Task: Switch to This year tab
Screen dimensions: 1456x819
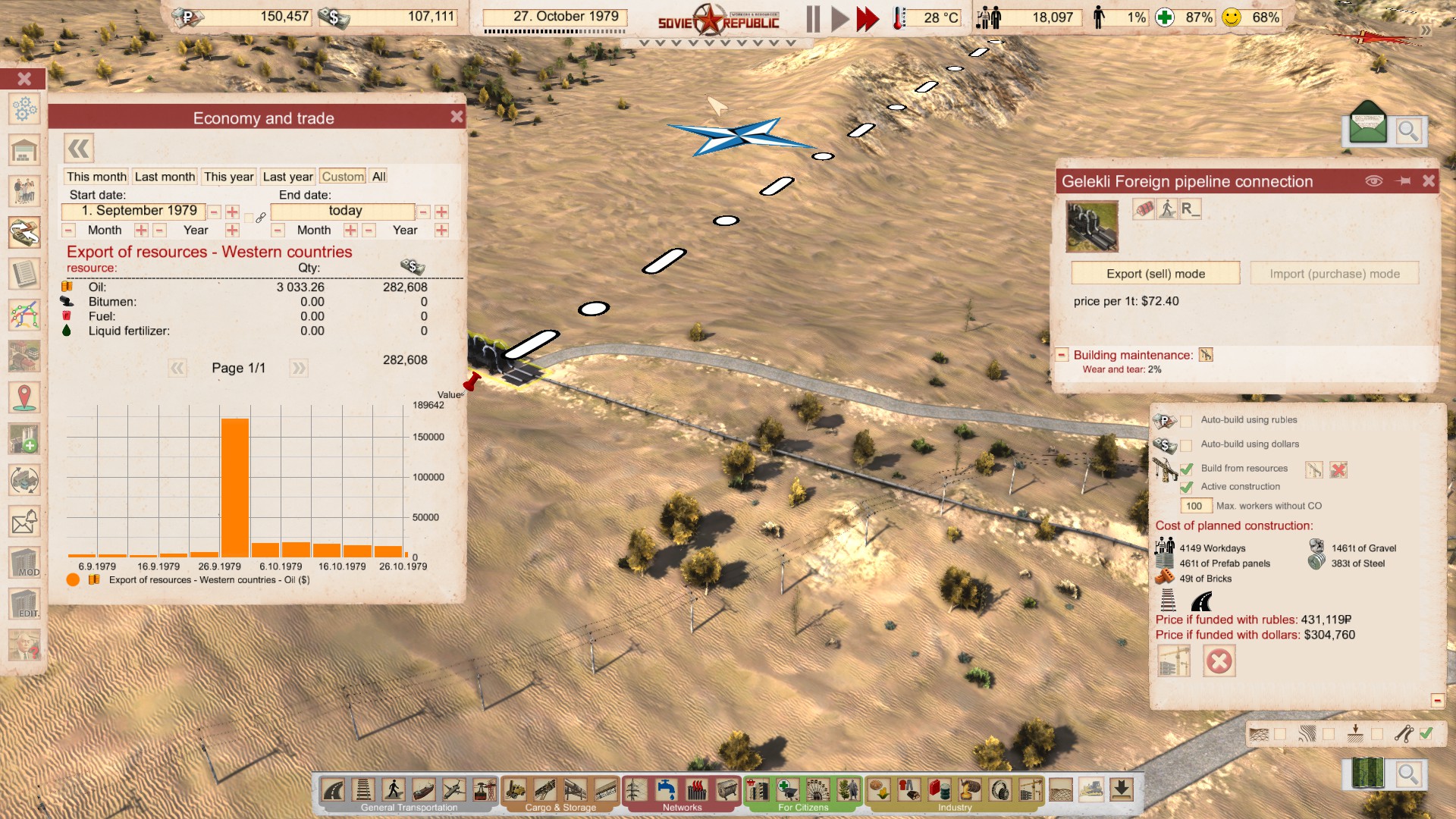Action: point(228,177)
